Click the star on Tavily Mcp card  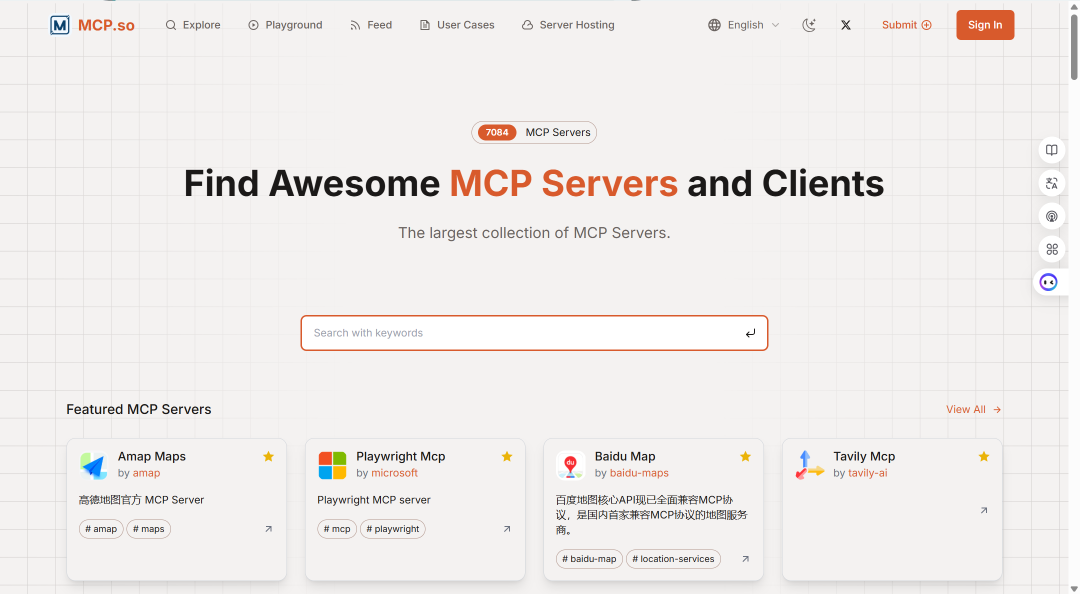coord(984,456)
